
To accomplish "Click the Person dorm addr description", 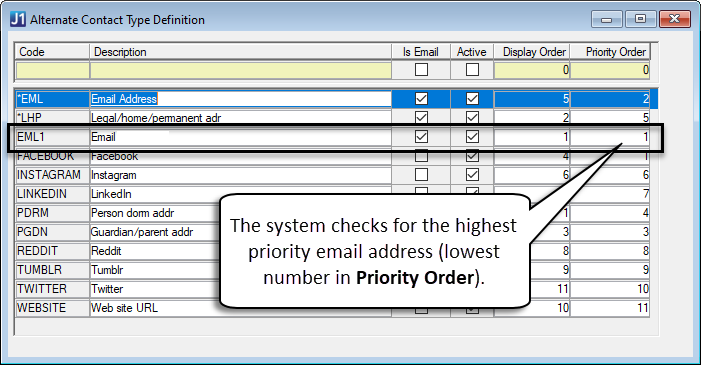I will pyautogui.click(x=155, y=213).
